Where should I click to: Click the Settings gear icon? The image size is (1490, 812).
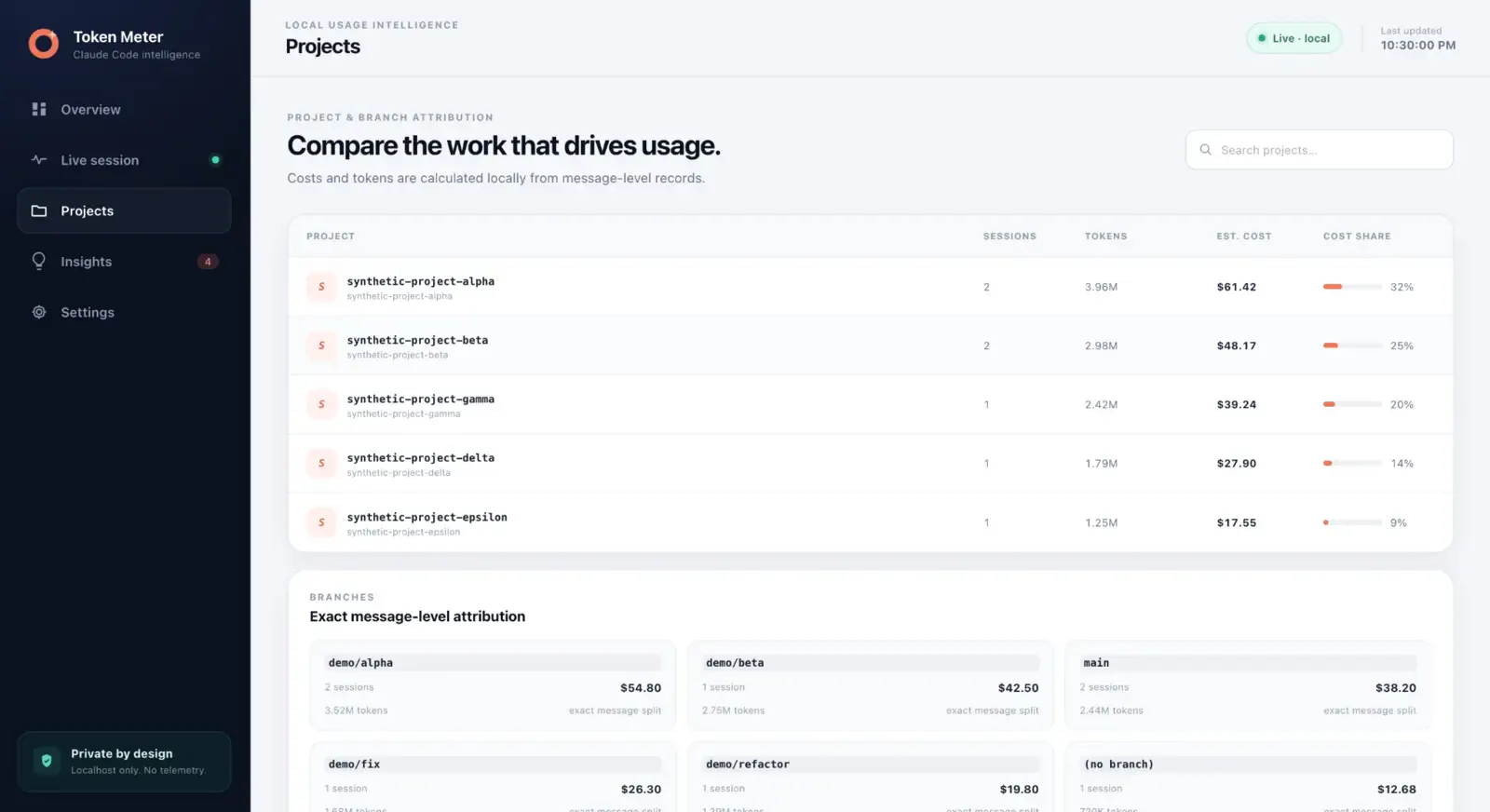[x=39, y=312]
